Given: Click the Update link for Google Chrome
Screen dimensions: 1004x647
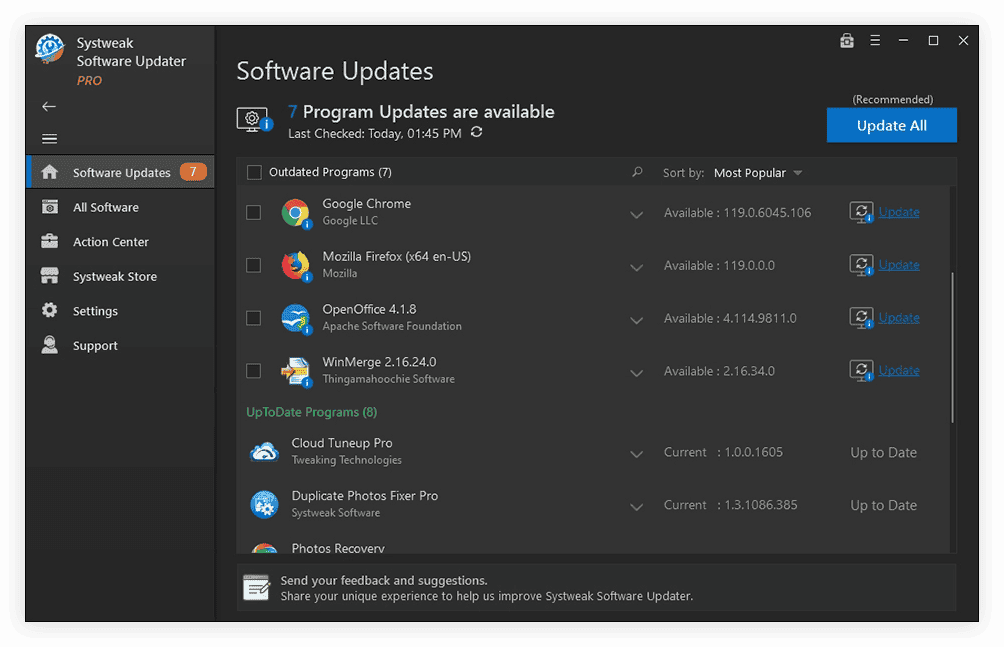Looking at the screenshot, I should pos(898,212).
